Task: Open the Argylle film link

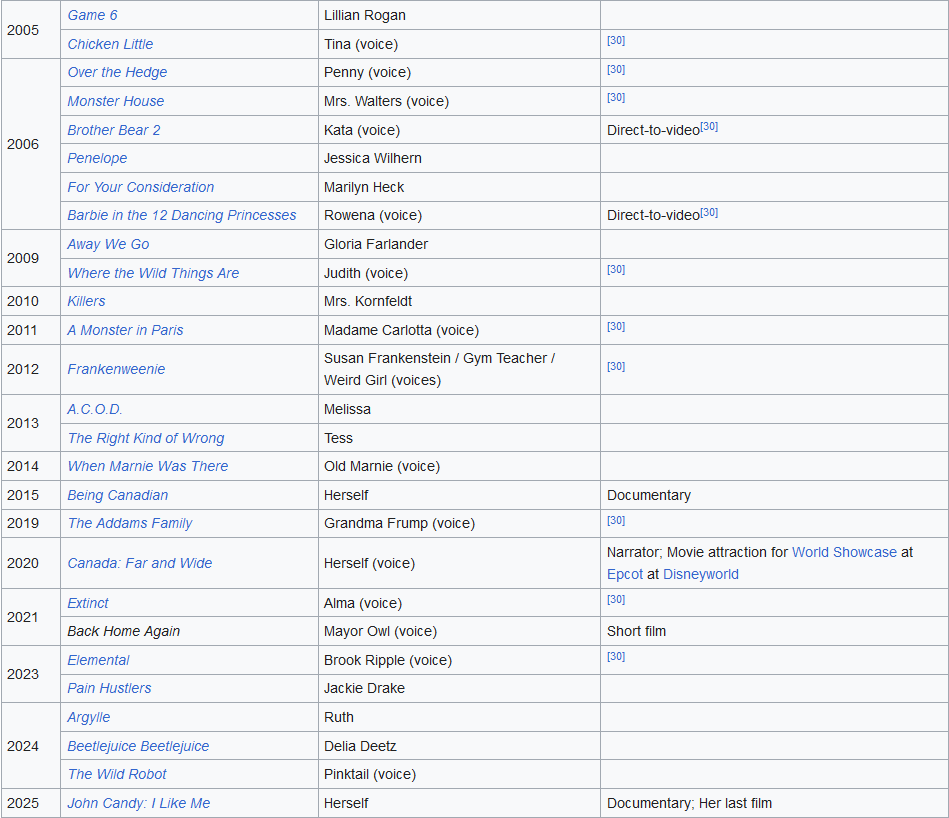Action: [88, 717]
